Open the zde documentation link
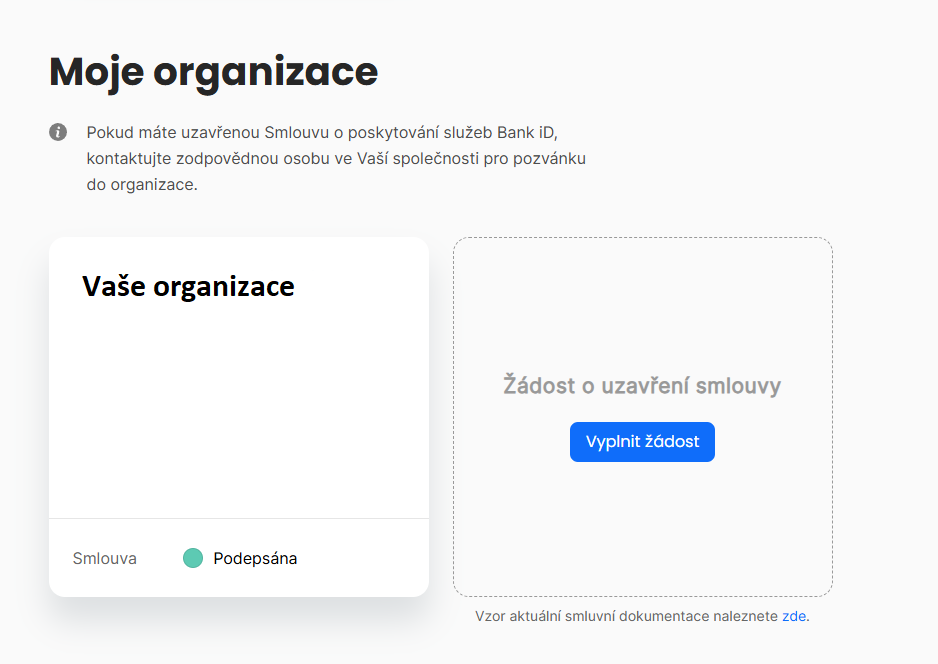The width and height of the screenshot is (938, 664). click(794, 616)
